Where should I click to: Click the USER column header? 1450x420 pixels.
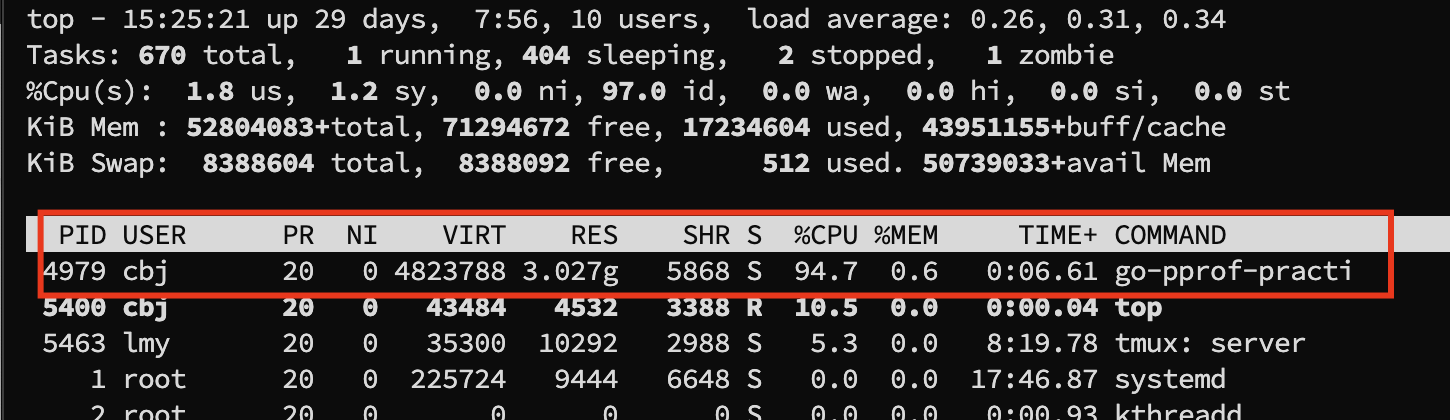pos(155,235)
